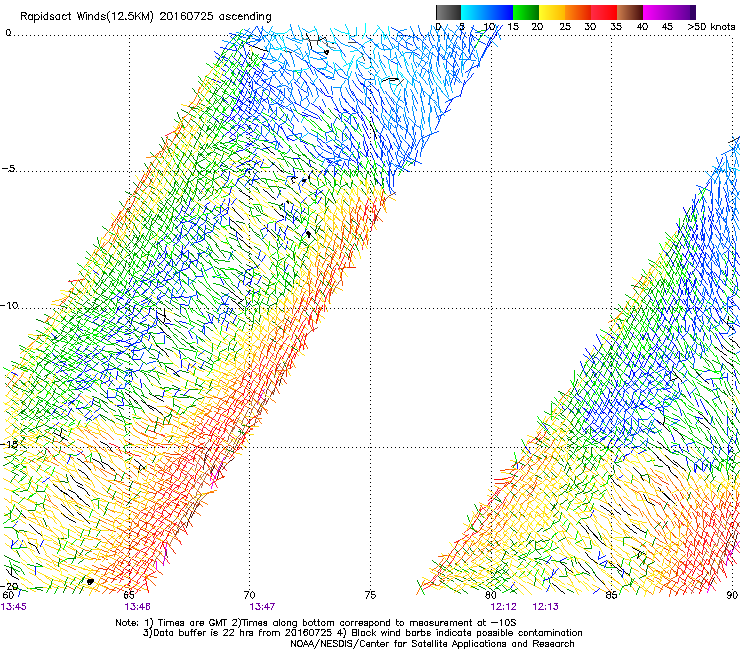Click the purple time stamp '13:46'
Screen dimensions: 740x650
point(137,607)
